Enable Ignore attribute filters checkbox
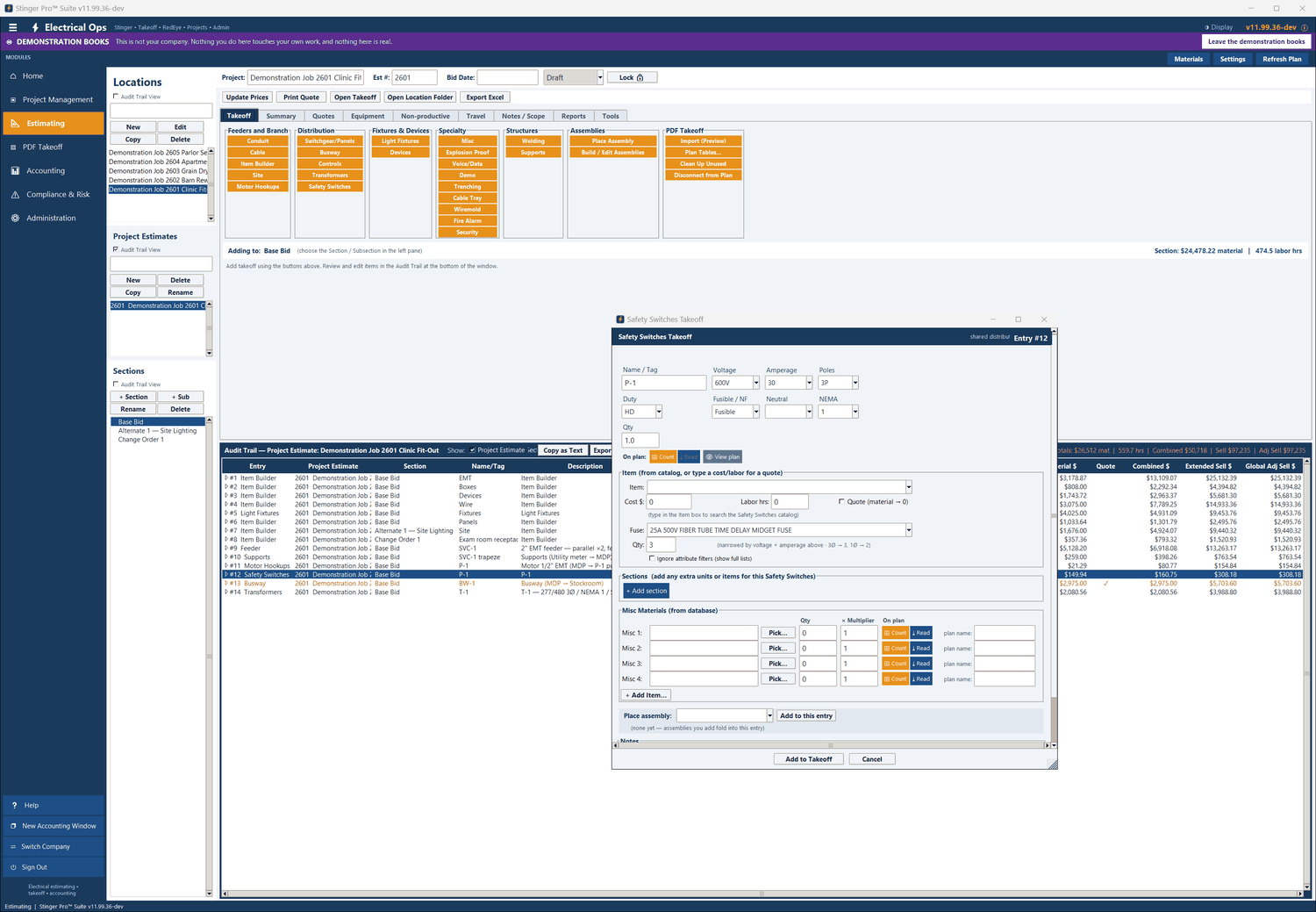The width and height of the screenshot is (1316, 912). pyautogui.click(x=651, y=558)
